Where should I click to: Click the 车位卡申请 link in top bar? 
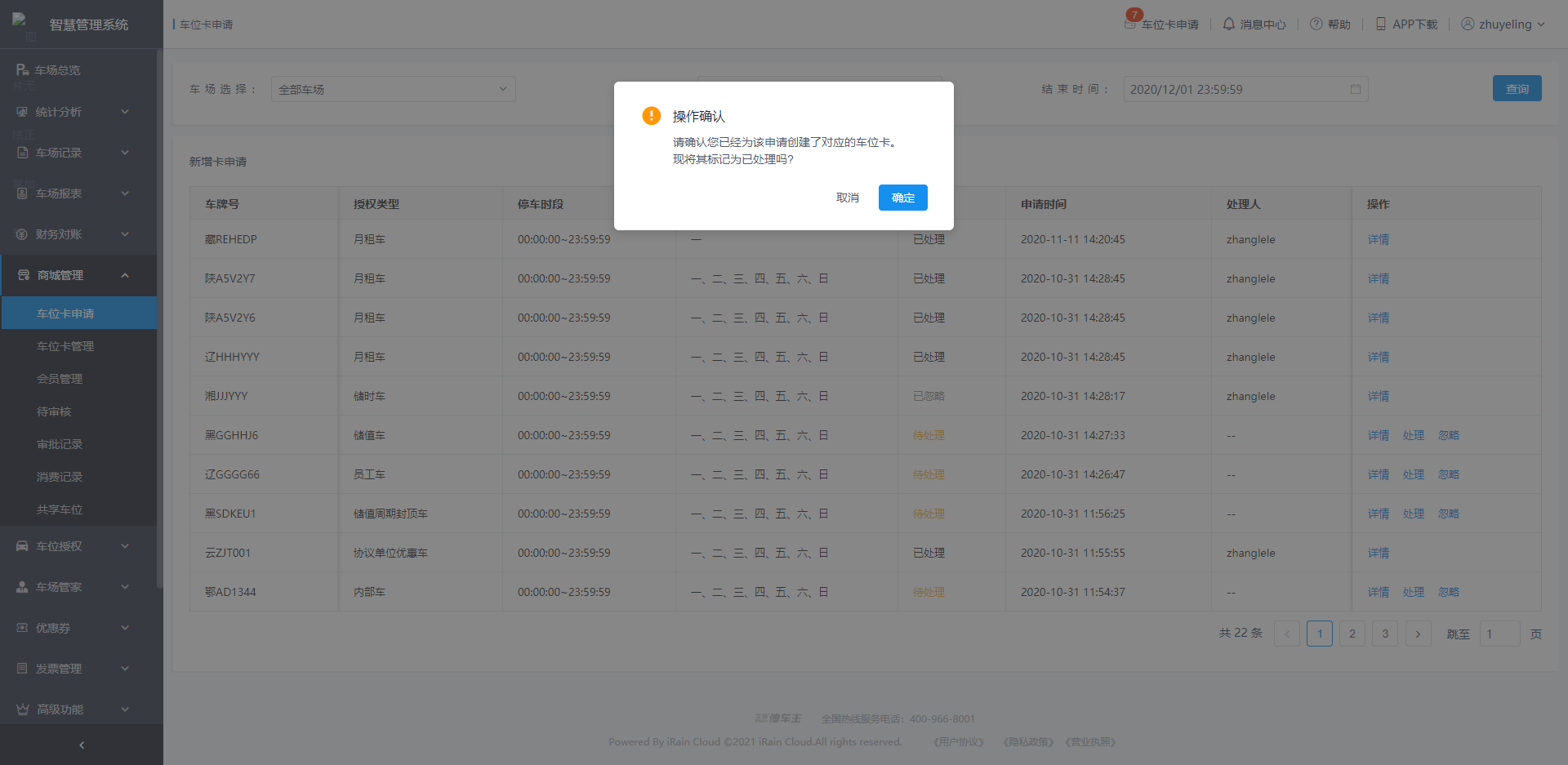click(x=1170, y=24)
